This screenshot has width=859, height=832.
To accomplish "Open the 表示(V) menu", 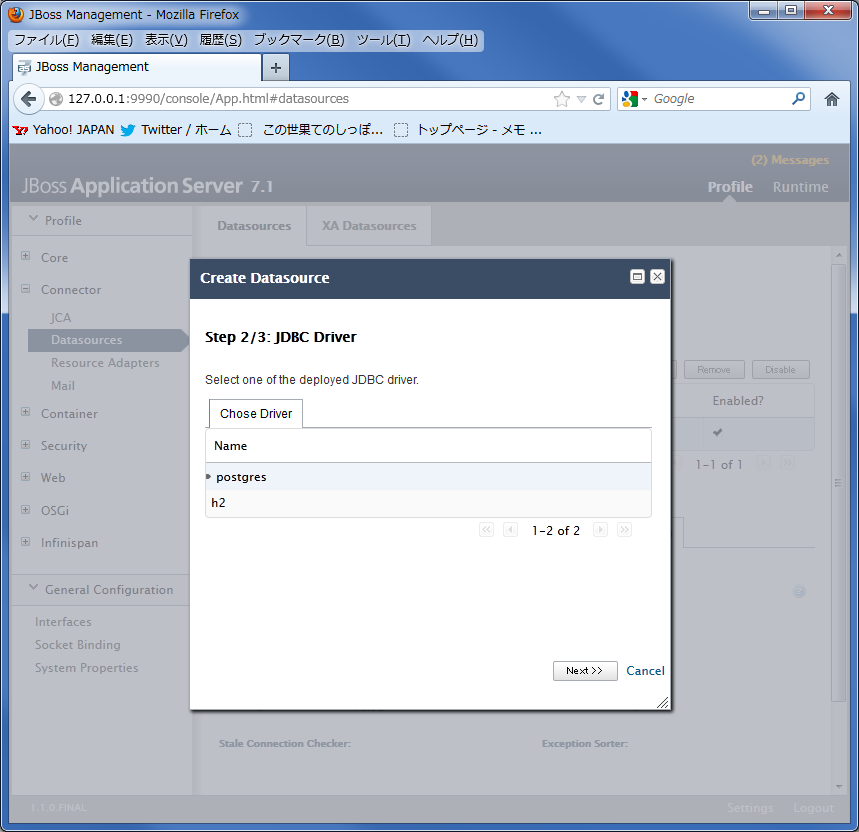I will point(166,40).
